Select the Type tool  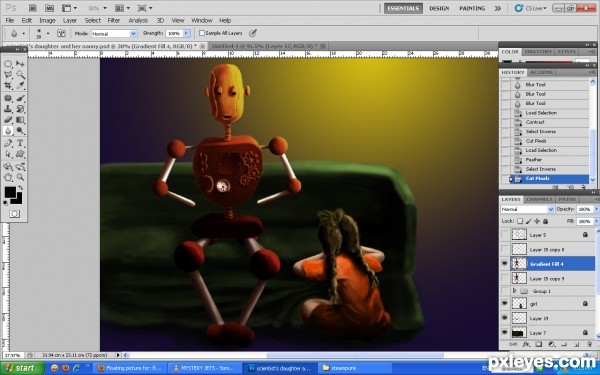[20, 143]
